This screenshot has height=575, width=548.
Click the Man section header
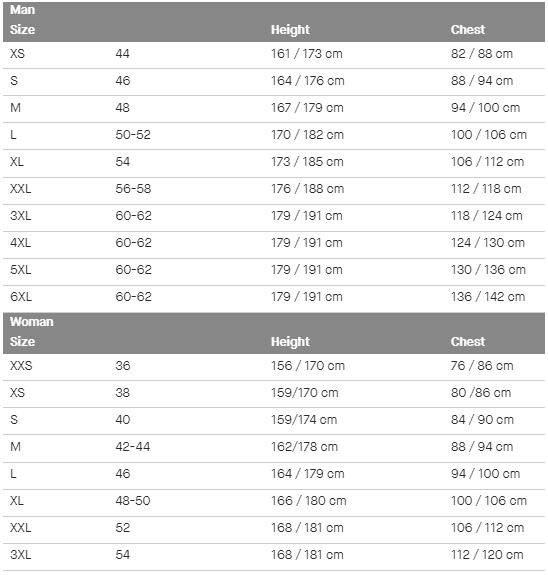(22, 10)
